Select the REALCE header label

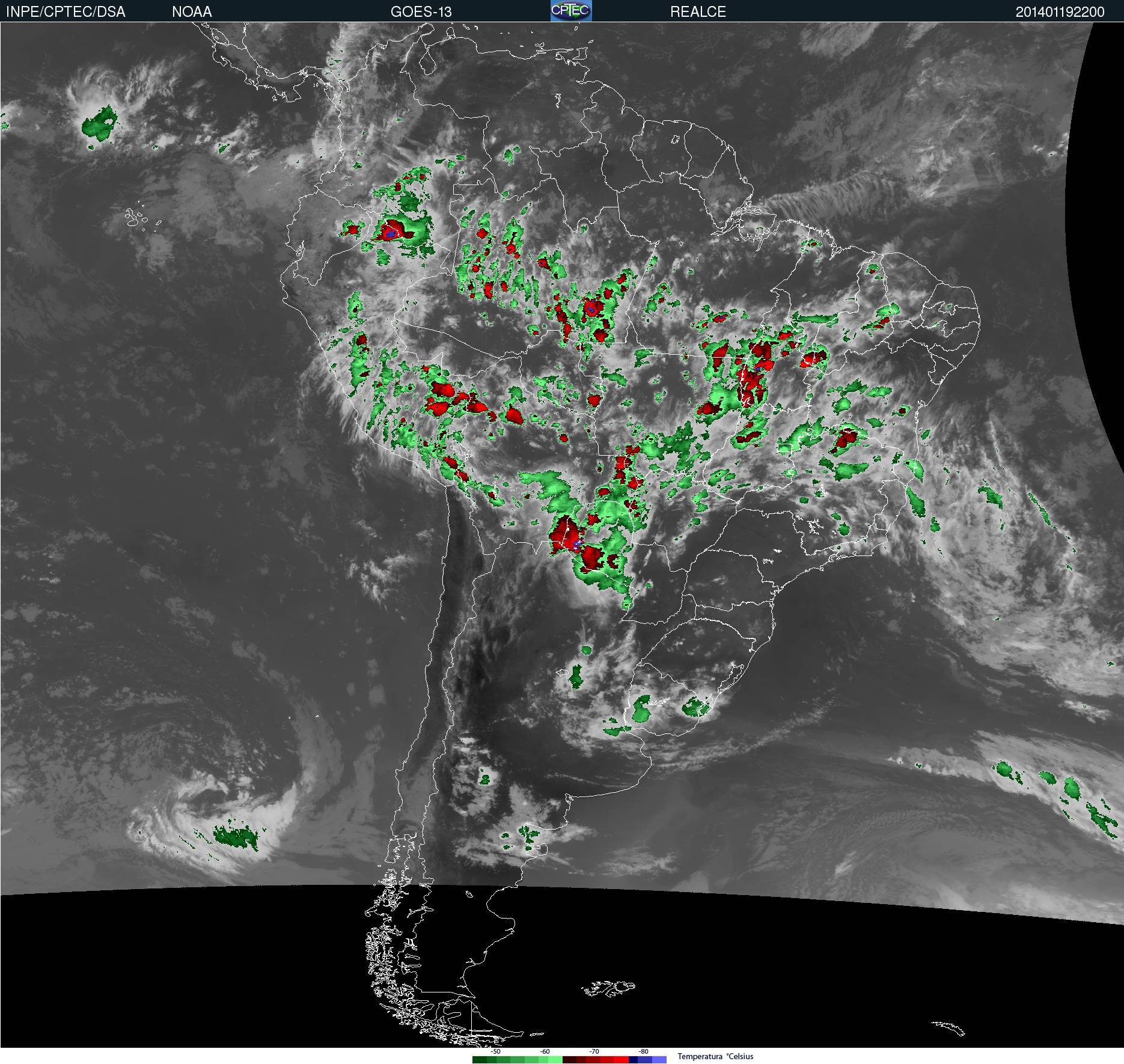tap(698, 12)
